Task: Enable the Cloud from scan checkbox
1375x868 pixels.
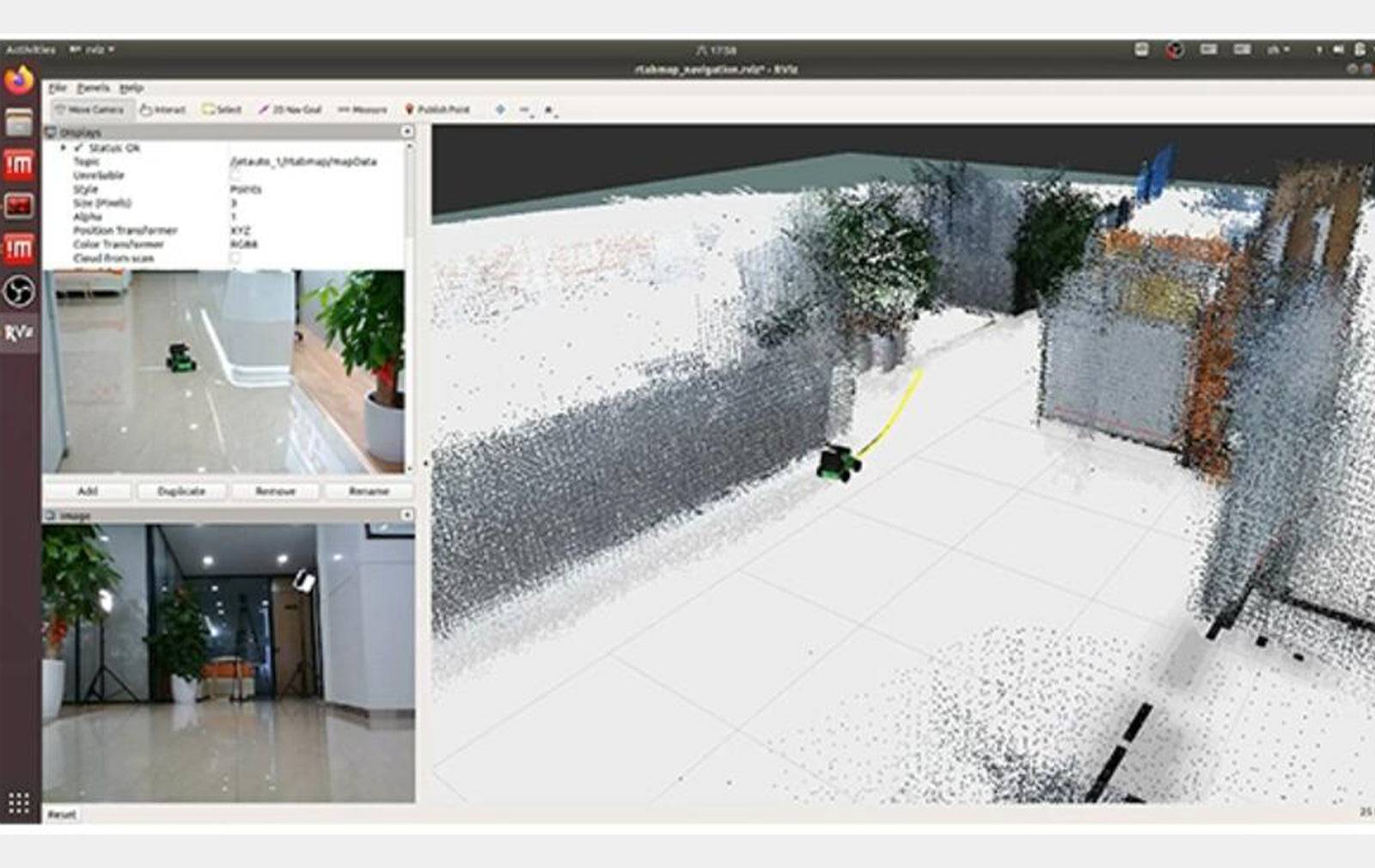Action: tap(235, 258)
